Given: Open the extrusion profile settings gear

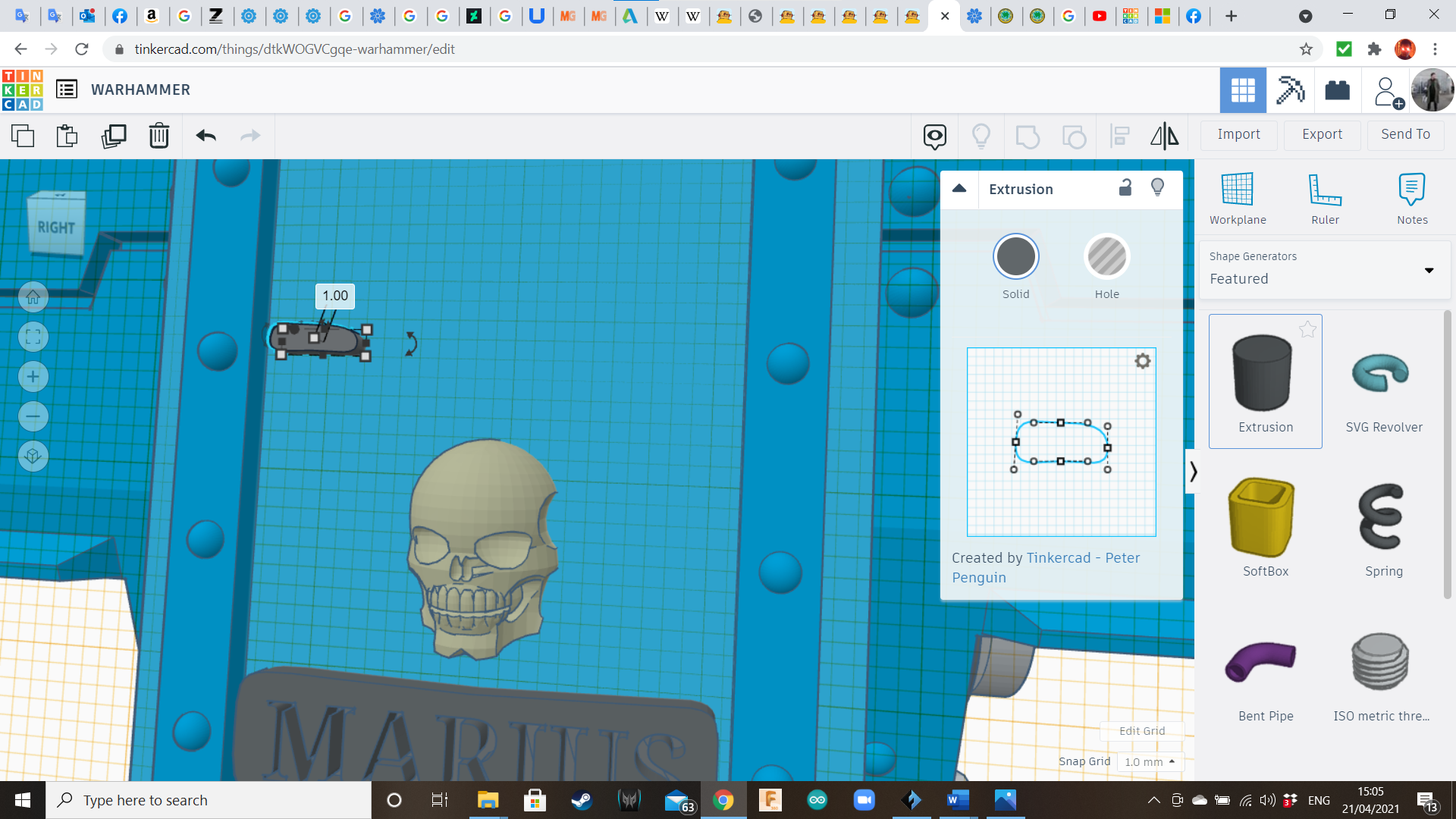Looking at the screenshot, I should (1142, 361).
